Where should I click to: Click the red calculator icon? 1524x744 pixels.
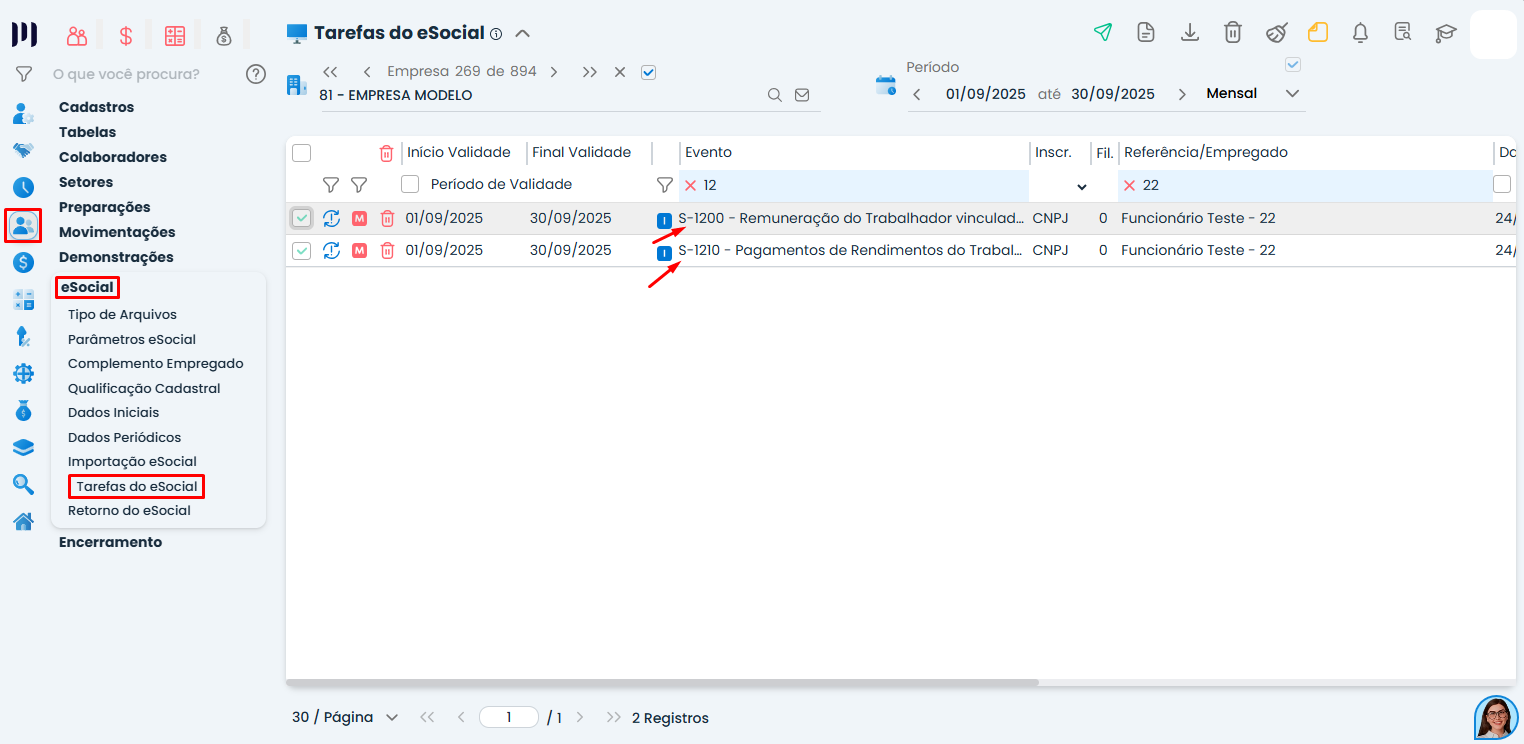click(175, 36)
